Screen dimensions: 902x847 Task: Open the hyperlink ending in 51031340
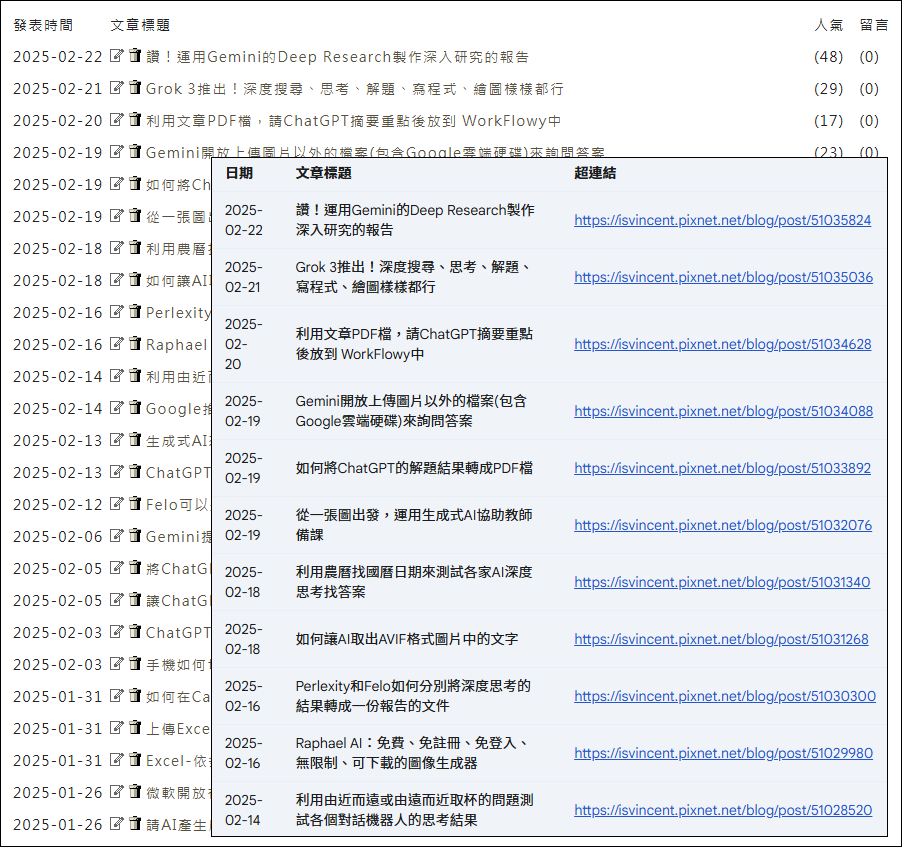click(x=722, y=582)
